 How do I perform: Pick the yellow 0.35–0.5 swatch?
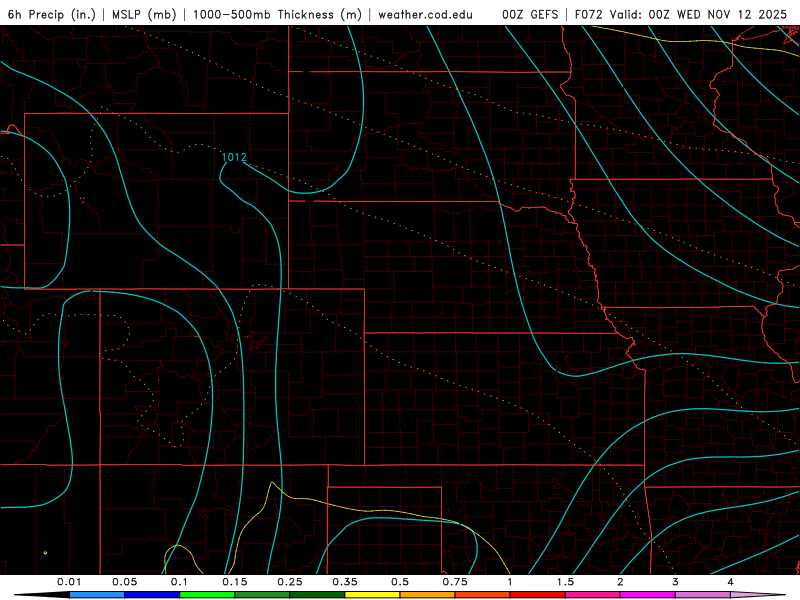pyautogui.click(x=372, y=595)
